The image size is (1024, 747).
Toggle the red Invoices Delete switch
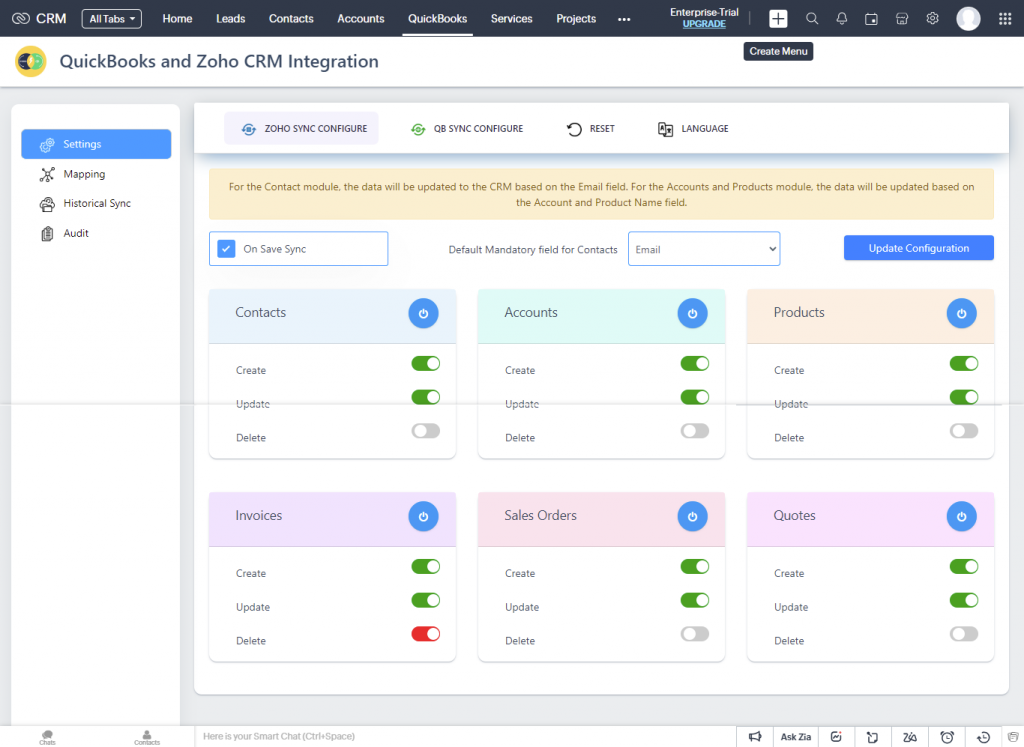pos(426,634)
